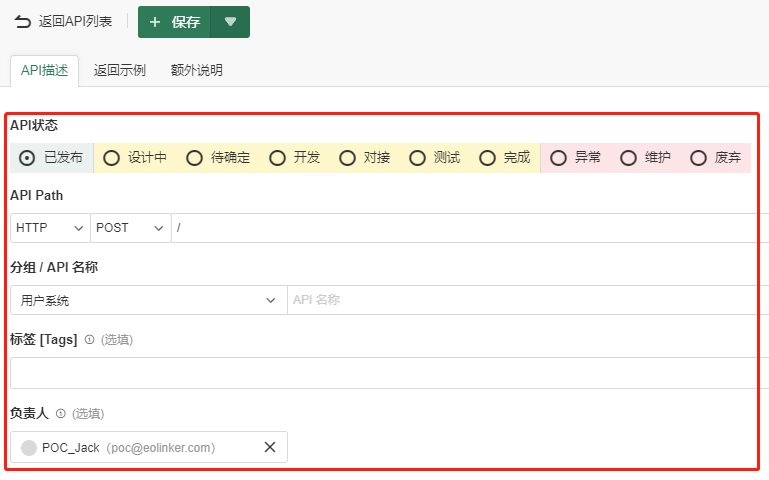The image size is (769, 480).
Task: Click the 分组 / API 名称 label
Action: 54,267
